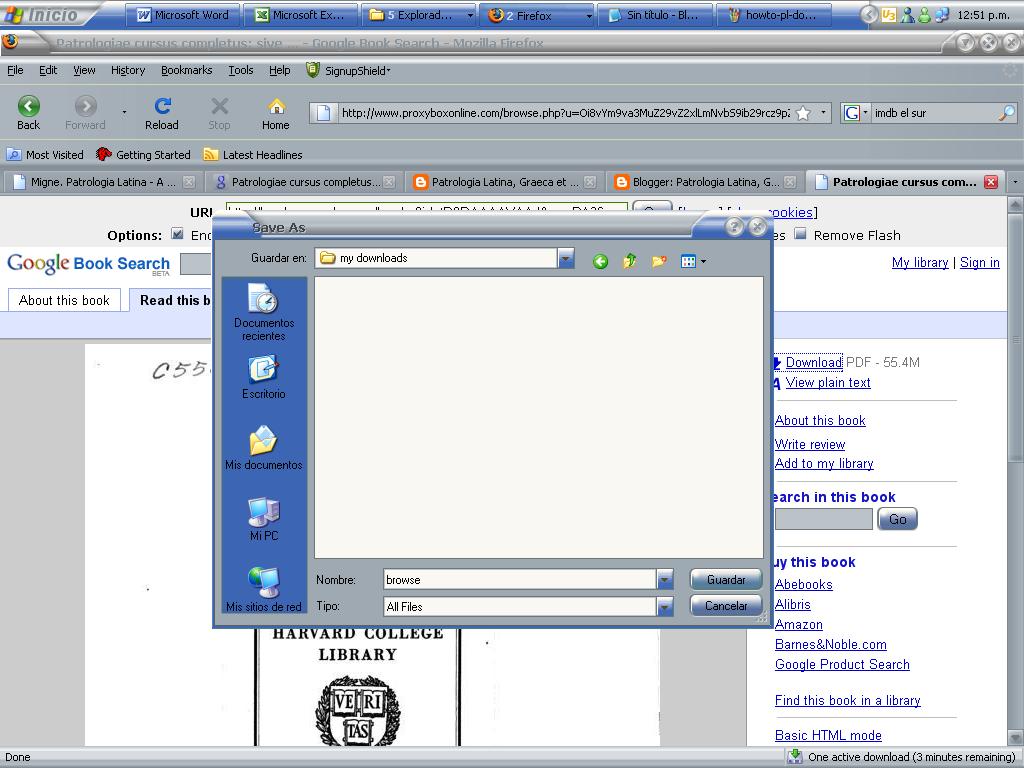
Task: Click the Go button for book search
Action: (897, 519)
